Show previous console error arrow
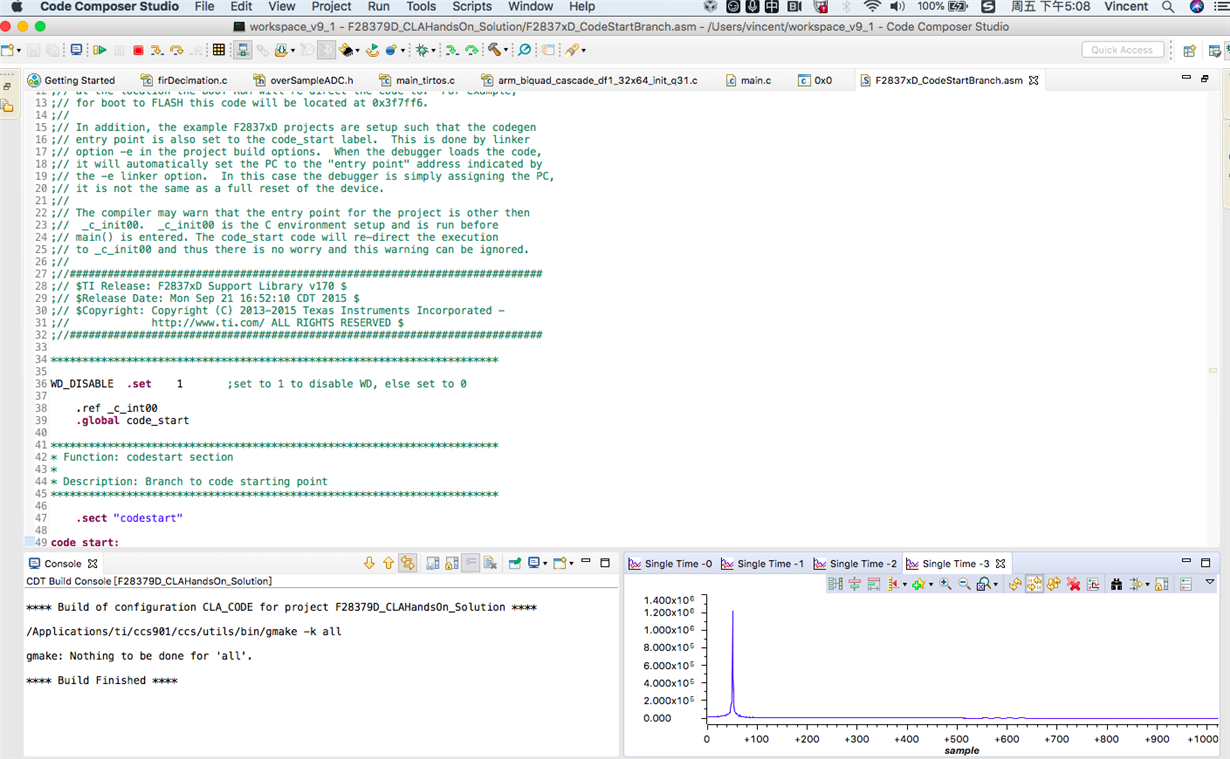Viewport: 1230px width, 759px height. (388, 563)
